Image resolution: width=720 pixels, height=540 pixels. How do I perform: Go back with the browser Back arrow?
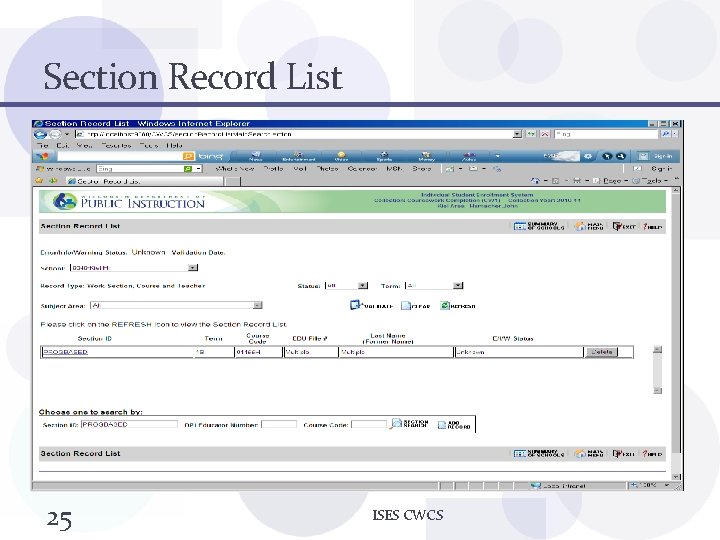[x=40, y=134]
